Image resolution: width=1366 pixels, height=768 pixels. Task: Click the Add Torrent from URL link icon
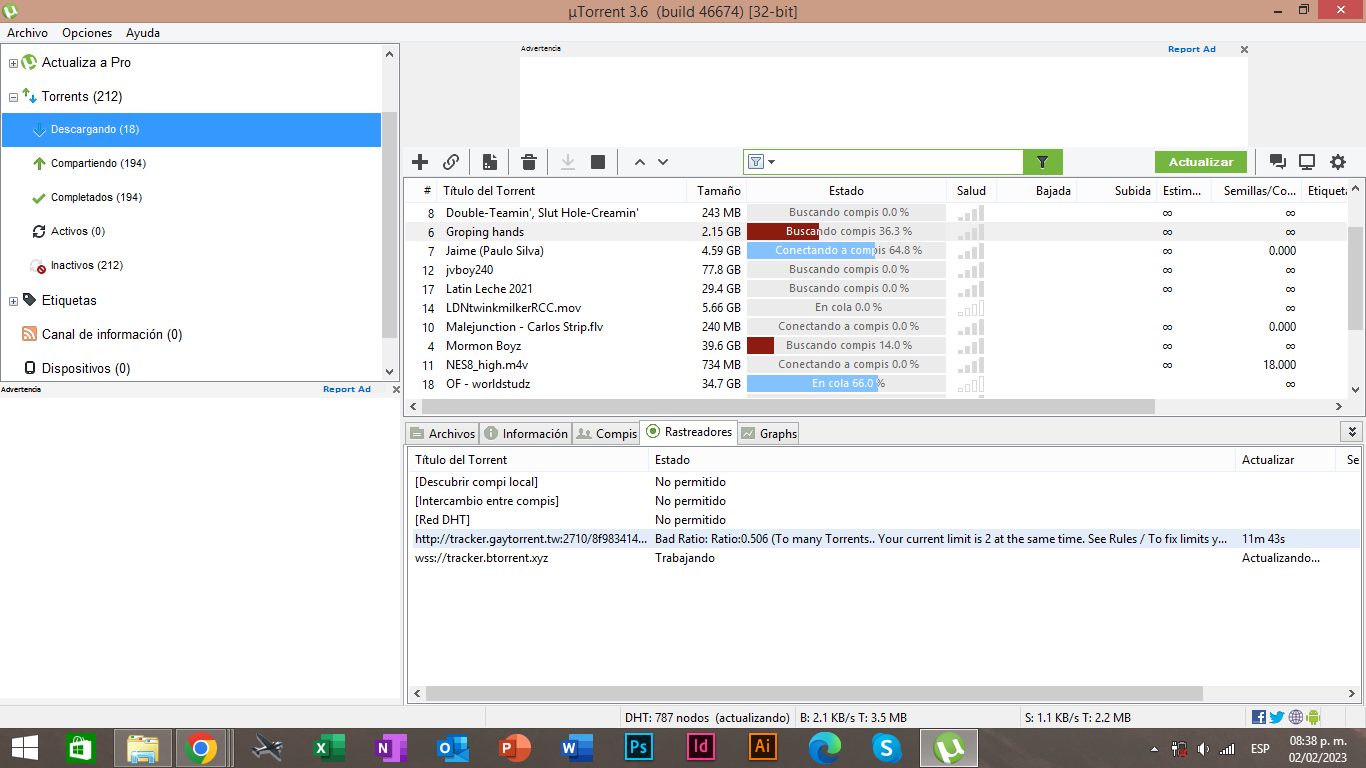click(451, 162)
